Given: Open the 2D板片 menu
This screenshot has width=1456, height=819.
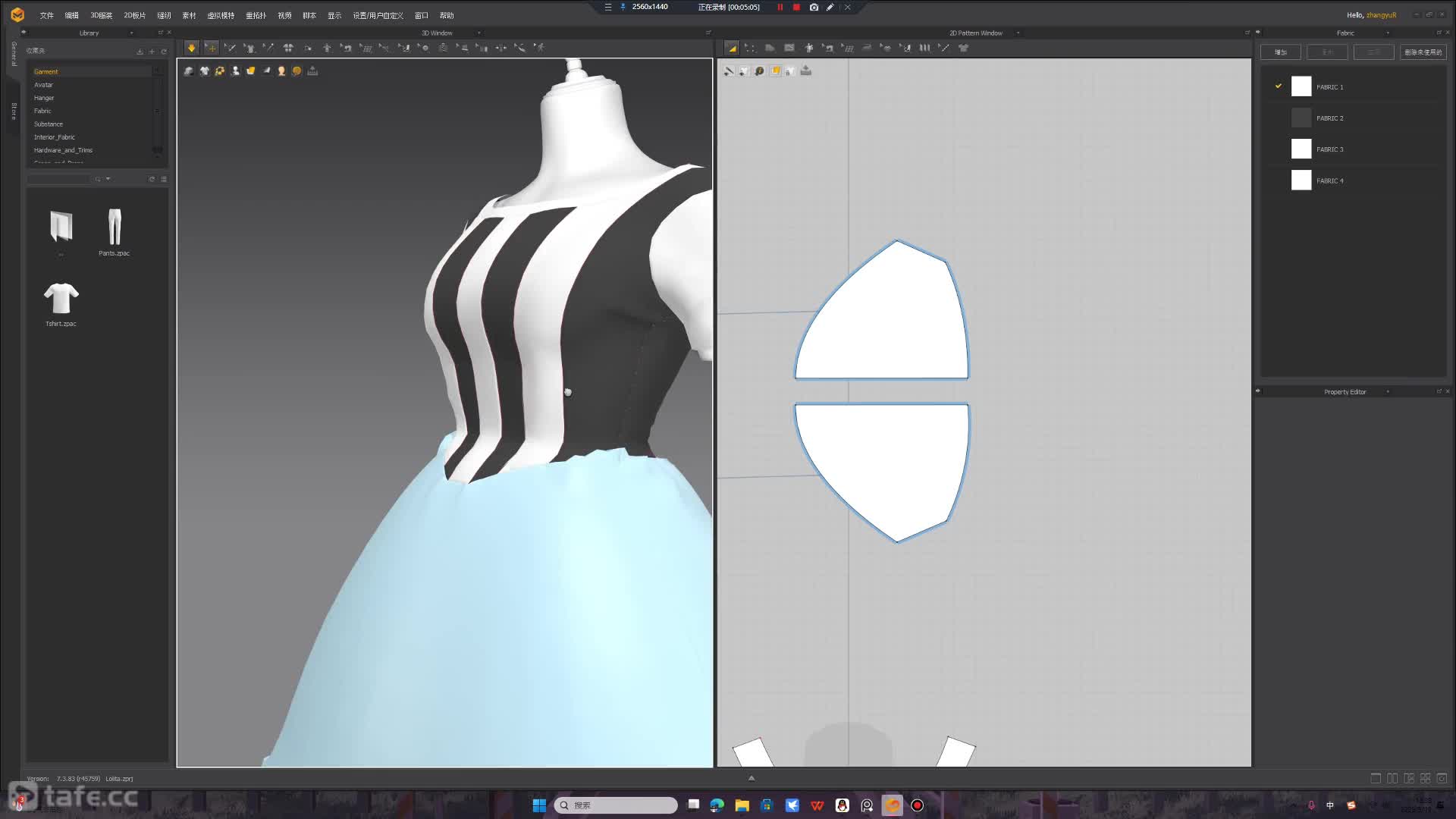Looking at the screenshot, I should (135, 15).
